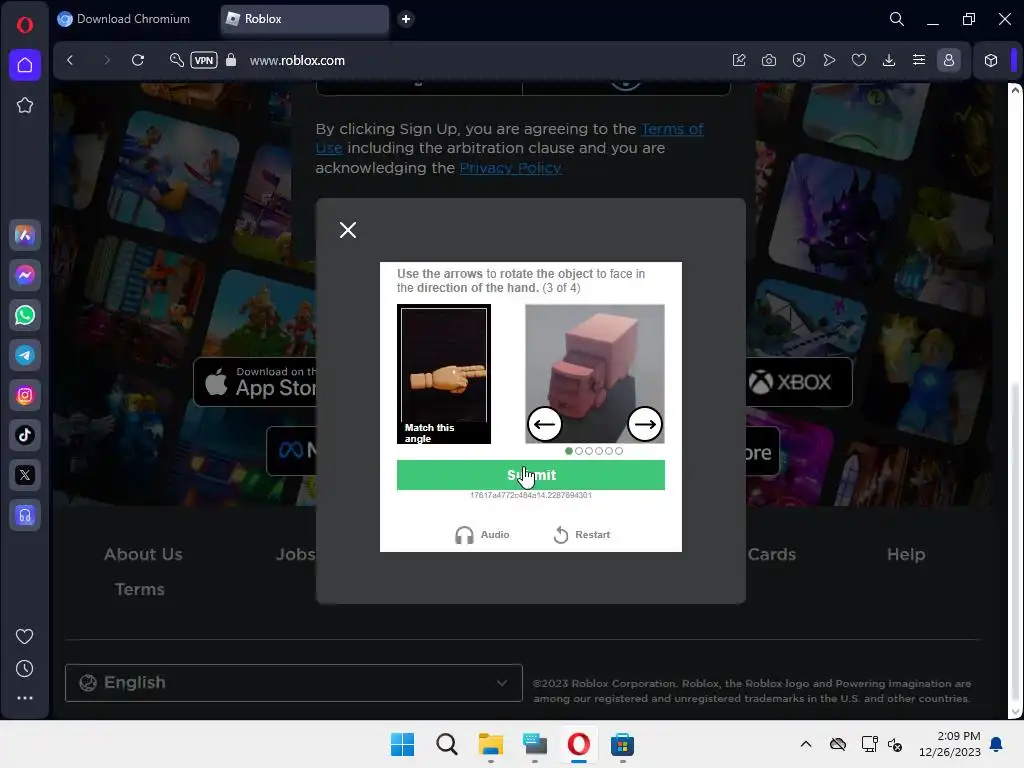Open the toolbar heart bookmark icon

coord(859,60)
